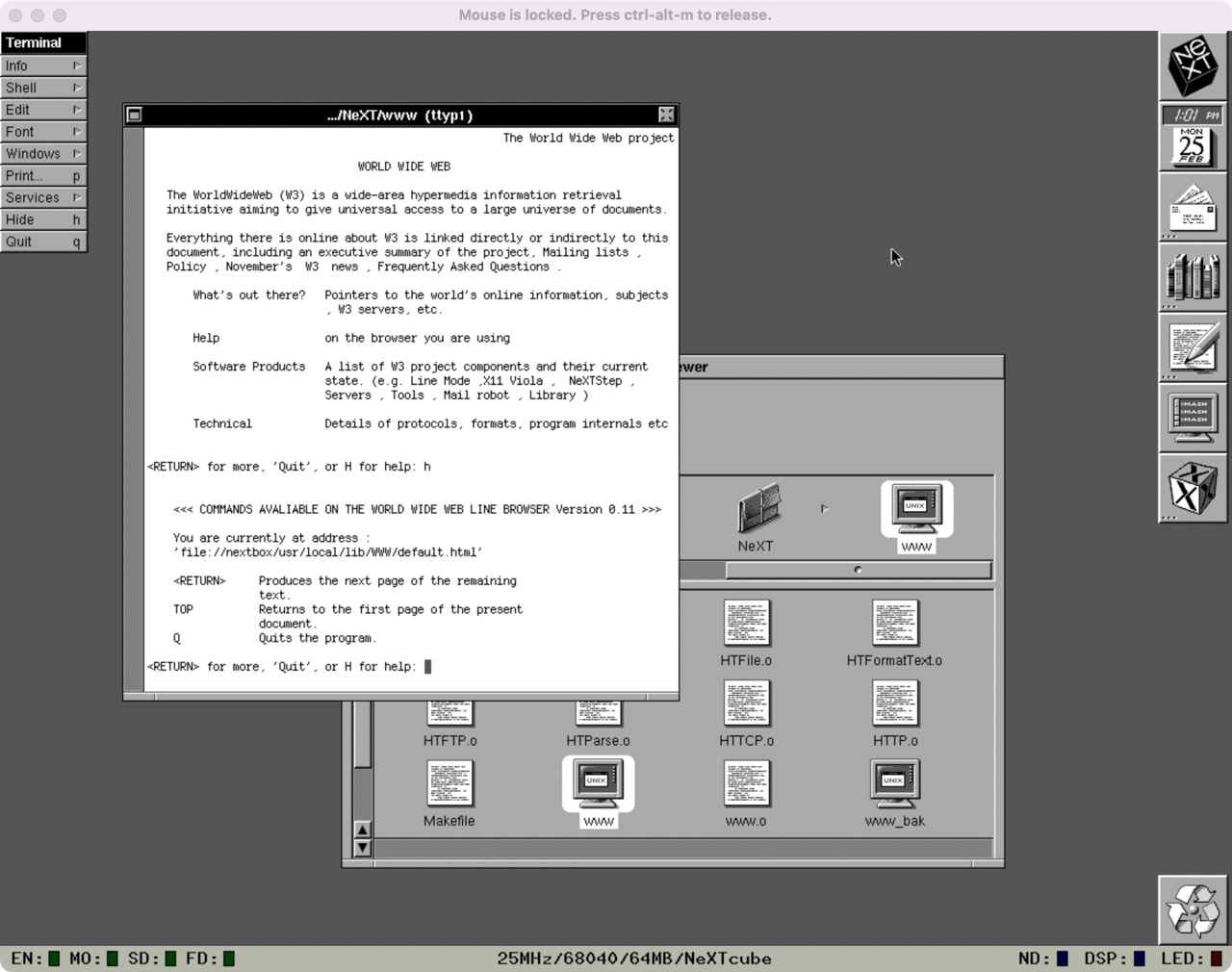The width and height of the screenshot is (1232, 972).
Task: Open the Services submenu
Action: pos(43,197)
